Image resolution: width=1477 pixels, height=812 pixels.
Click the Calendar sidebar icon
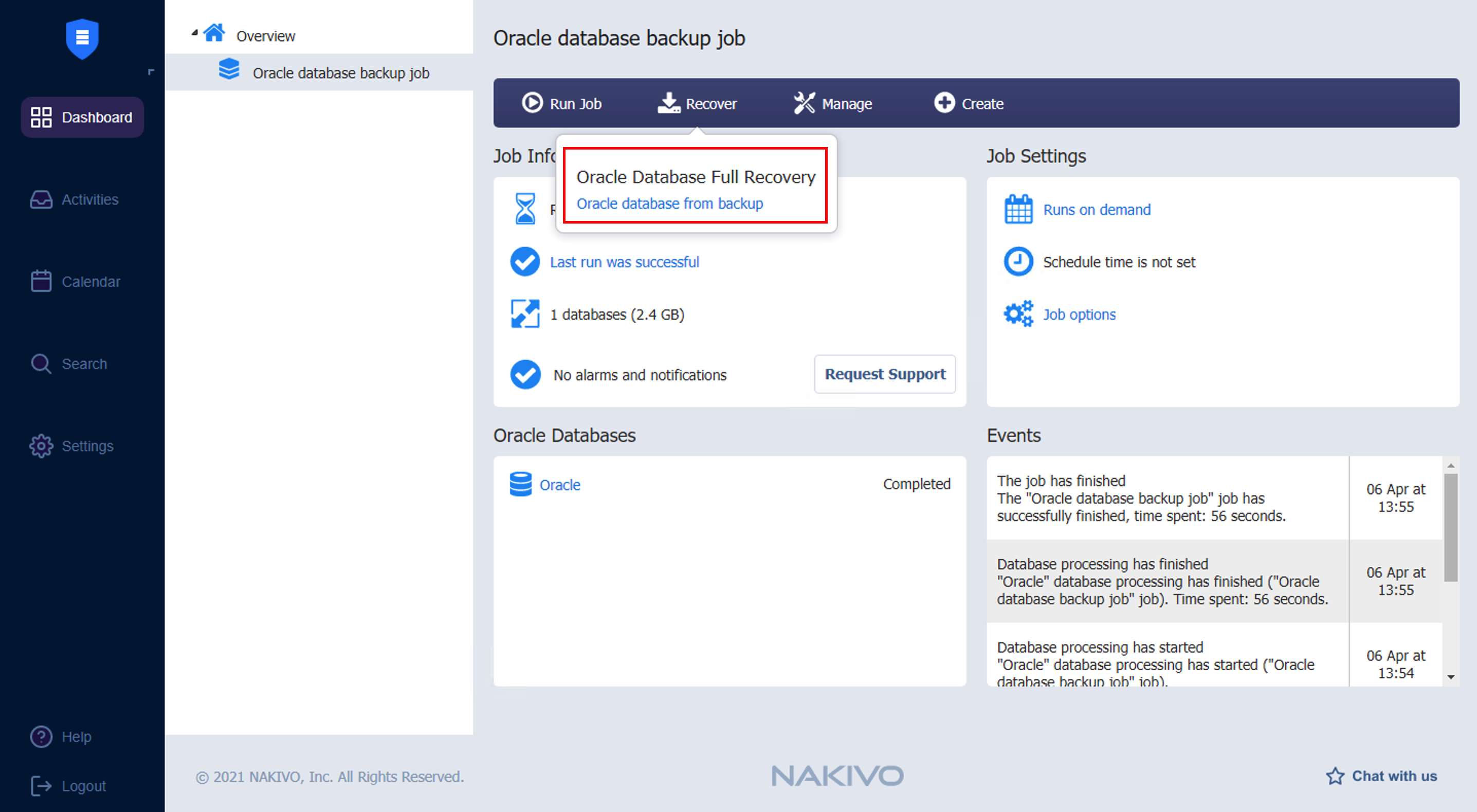(41, 281)
